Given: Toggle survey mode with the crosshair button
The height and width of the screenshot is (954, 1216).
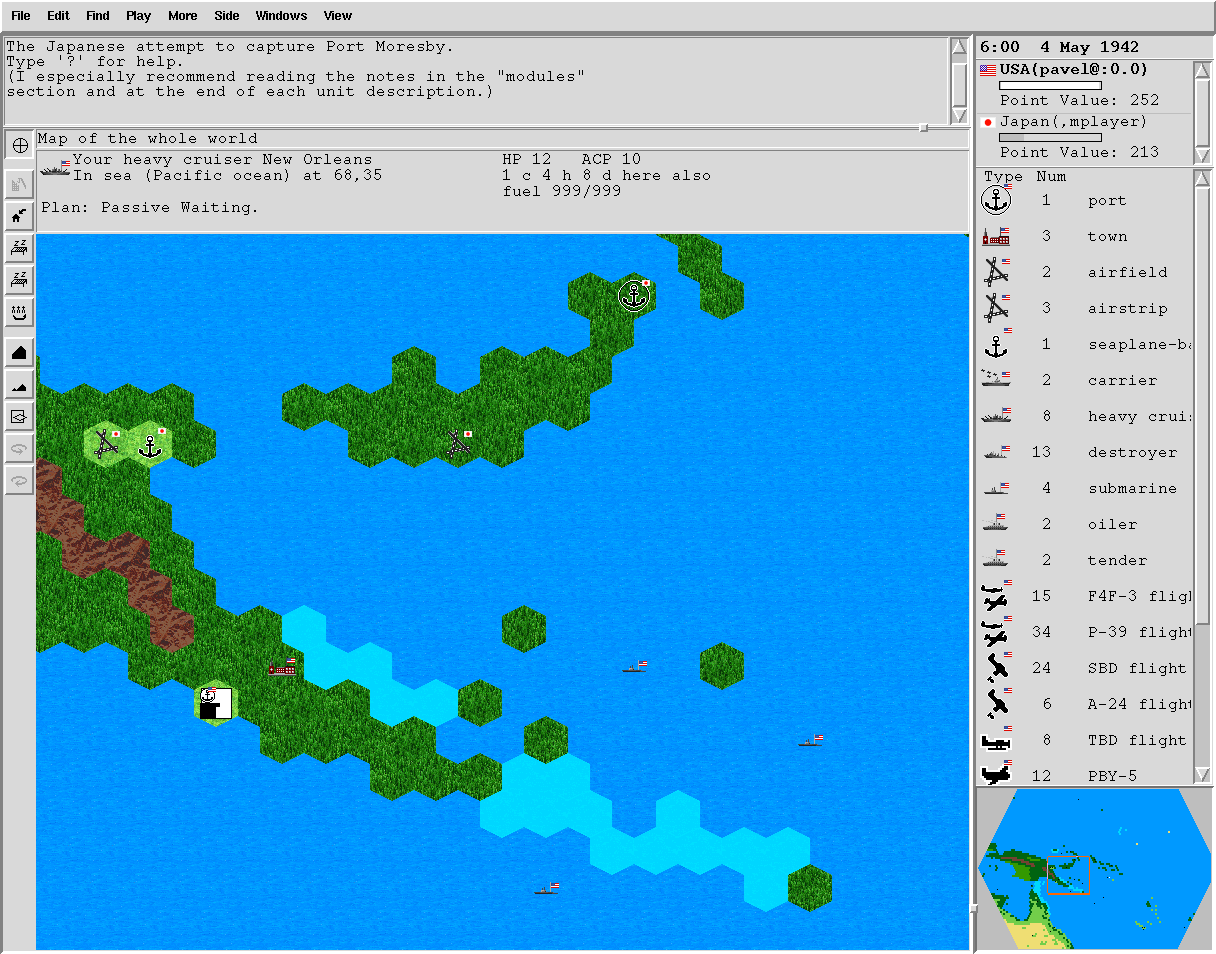Looking at the screenshot, I should coord(20,145).
